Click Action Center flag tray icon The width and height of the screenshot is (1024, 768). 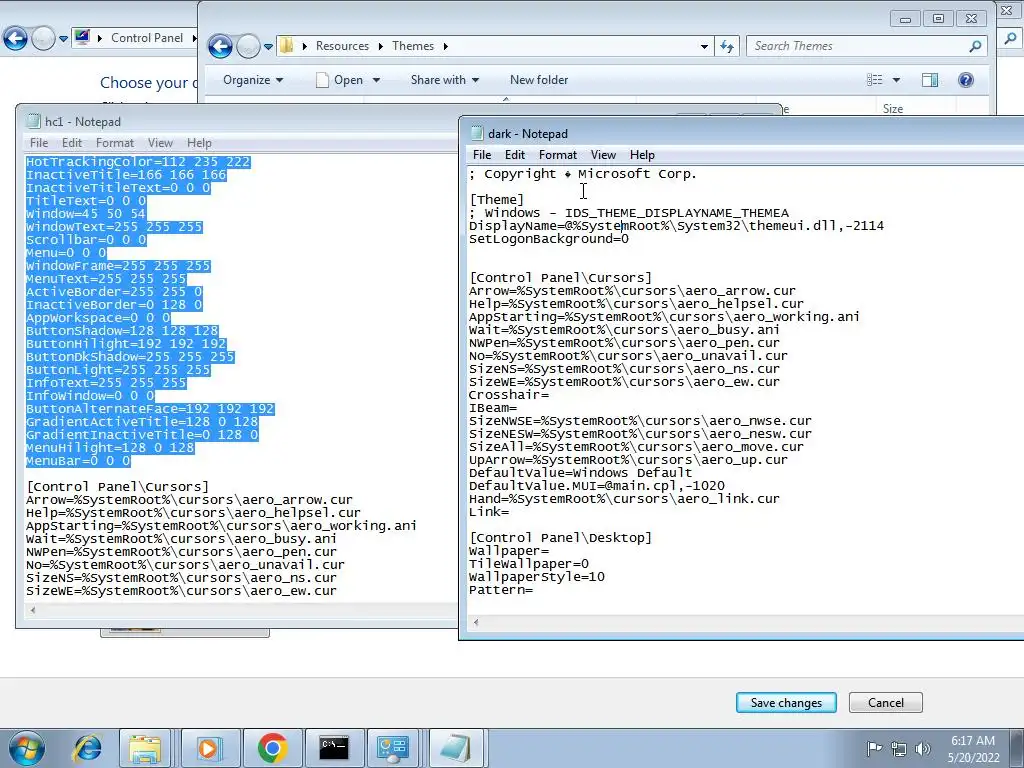[874, 748]
